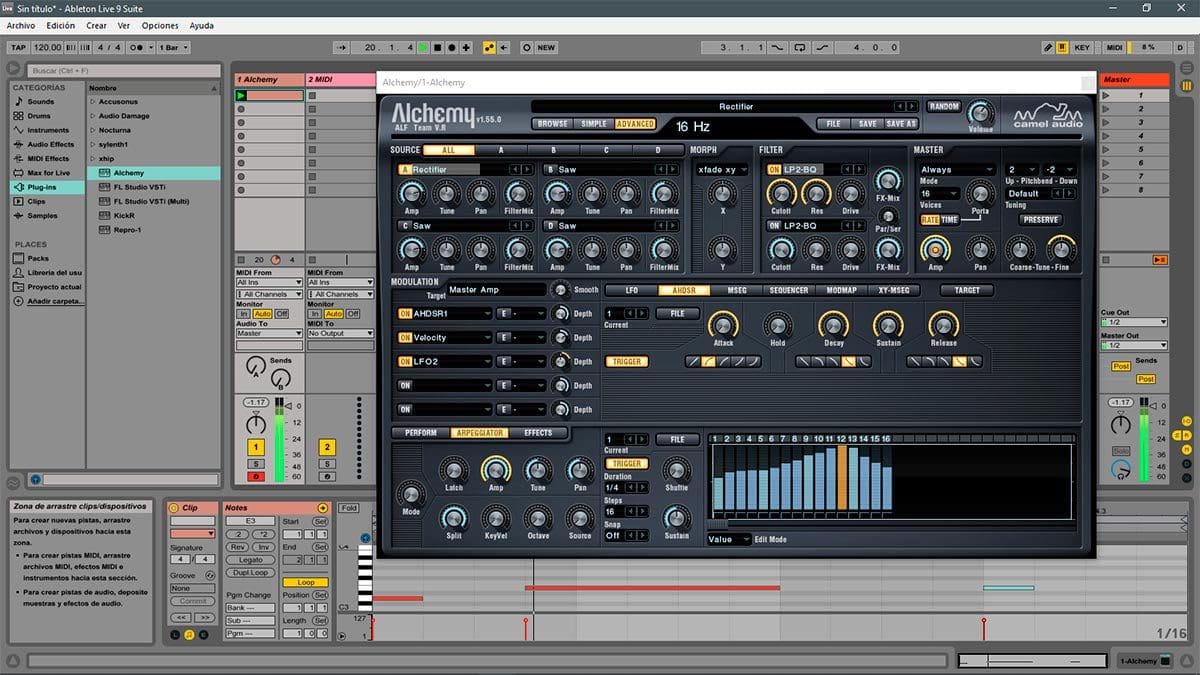Toggle second filter ON switch
Screen dimensions: 1200x675
click(x=774, y=226)
